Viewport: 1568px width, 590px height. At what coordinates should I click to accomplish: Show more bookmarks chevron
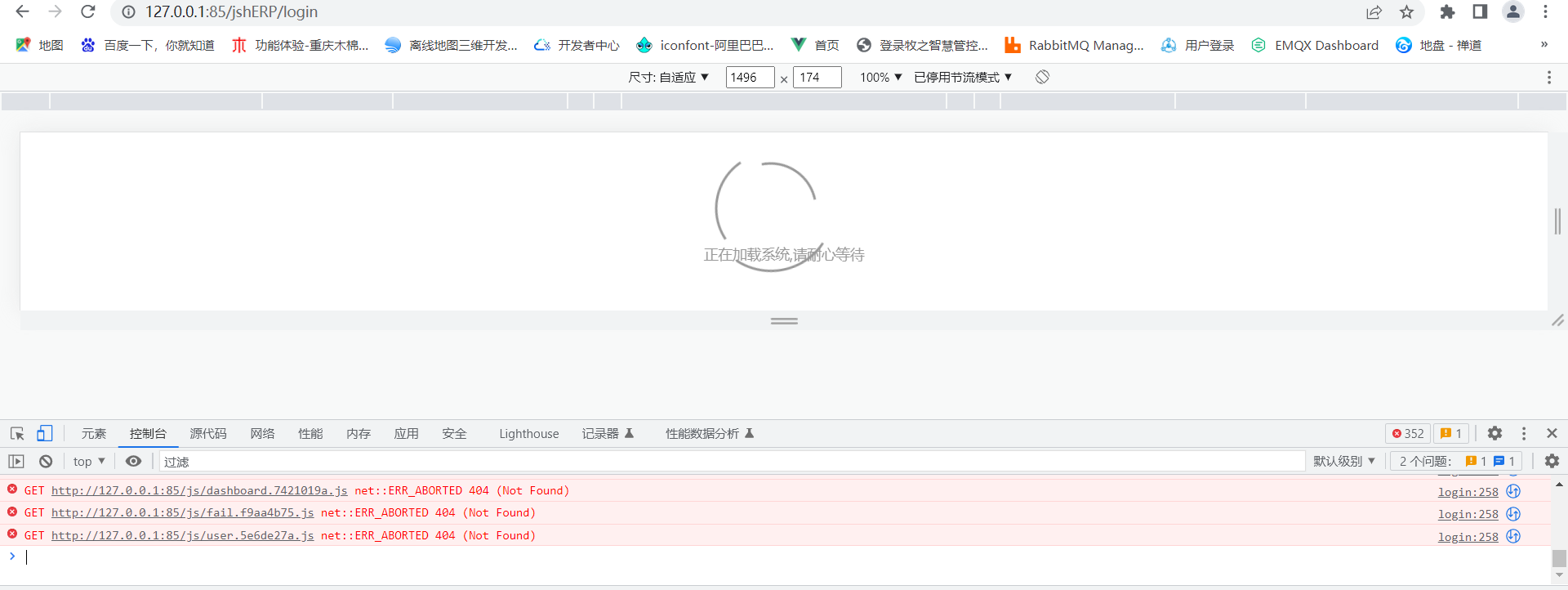tap(1544, 45)
